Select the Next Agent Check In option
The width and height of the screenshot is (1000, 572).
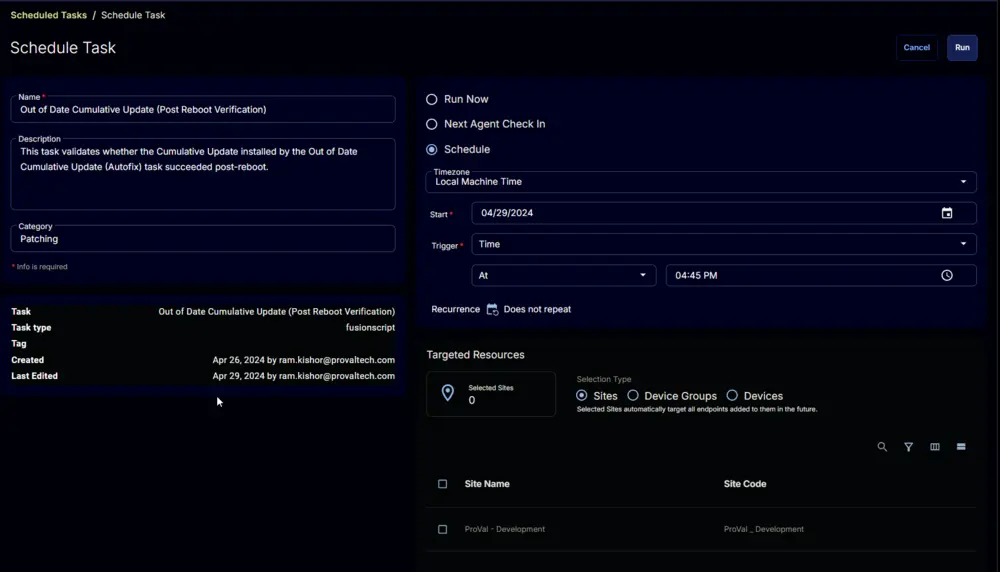(432, 124)
